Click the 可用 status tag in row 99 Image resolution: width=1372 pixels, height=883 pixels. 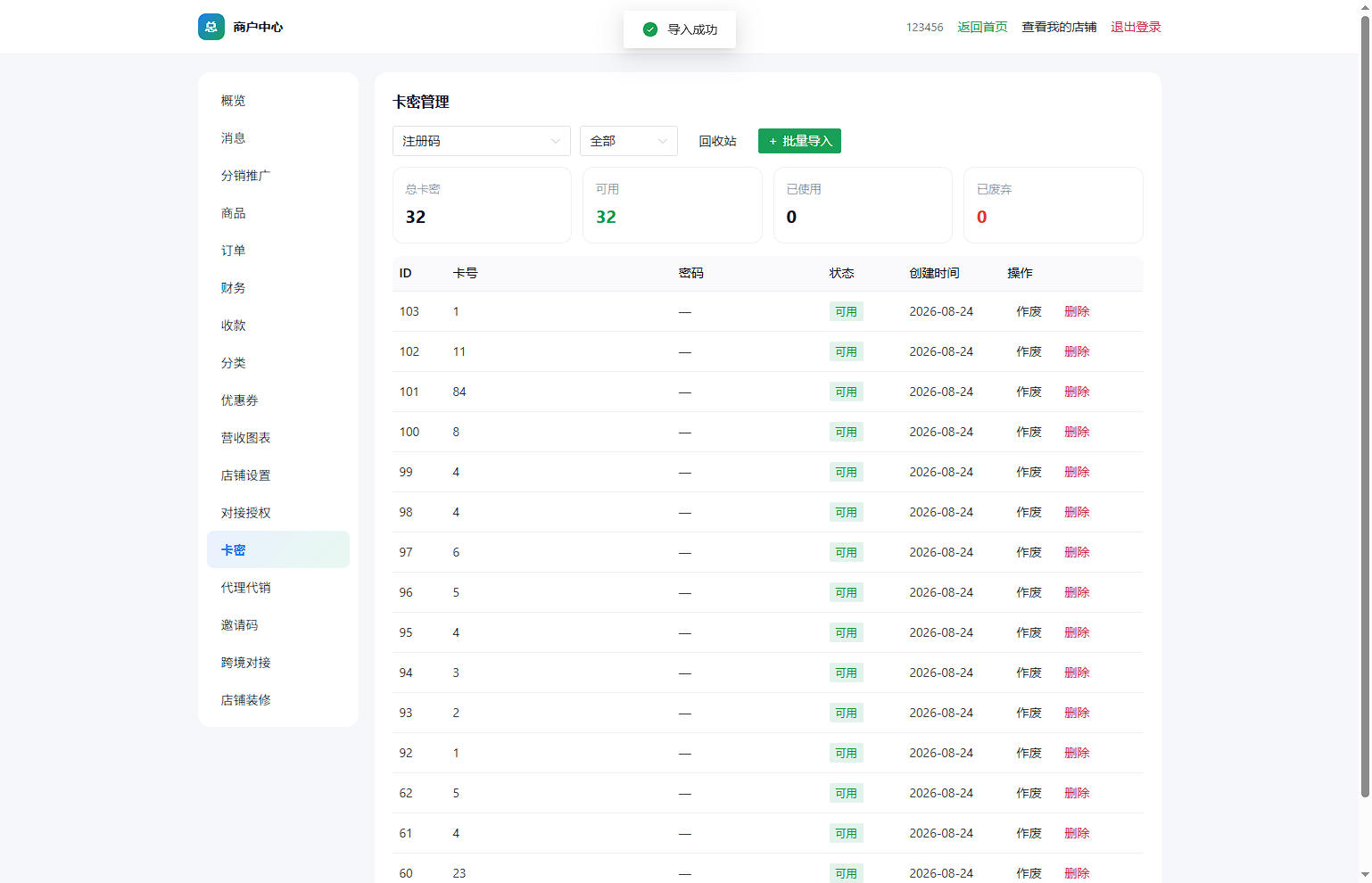846,473
